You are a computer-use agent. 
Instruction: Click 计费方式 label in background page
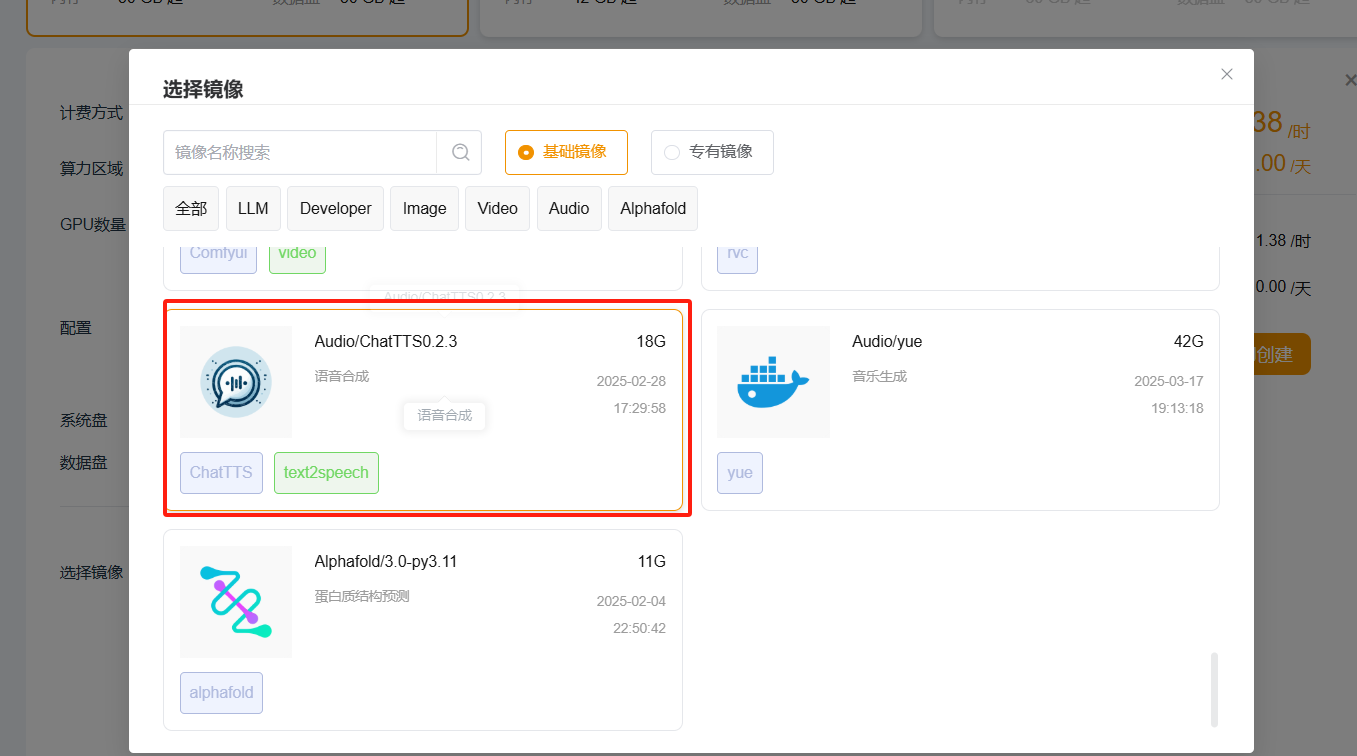coord(92,113)
